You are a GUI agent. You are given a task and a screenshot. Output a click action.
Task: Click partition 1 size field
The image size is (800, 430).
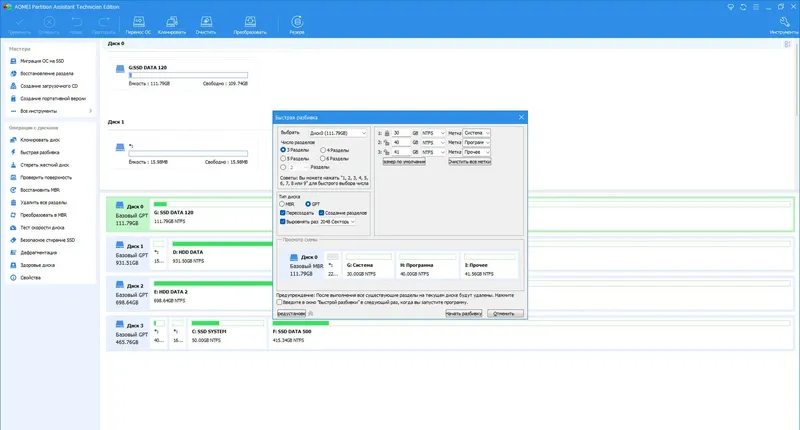pyautogui.click(x=401, y=133)
